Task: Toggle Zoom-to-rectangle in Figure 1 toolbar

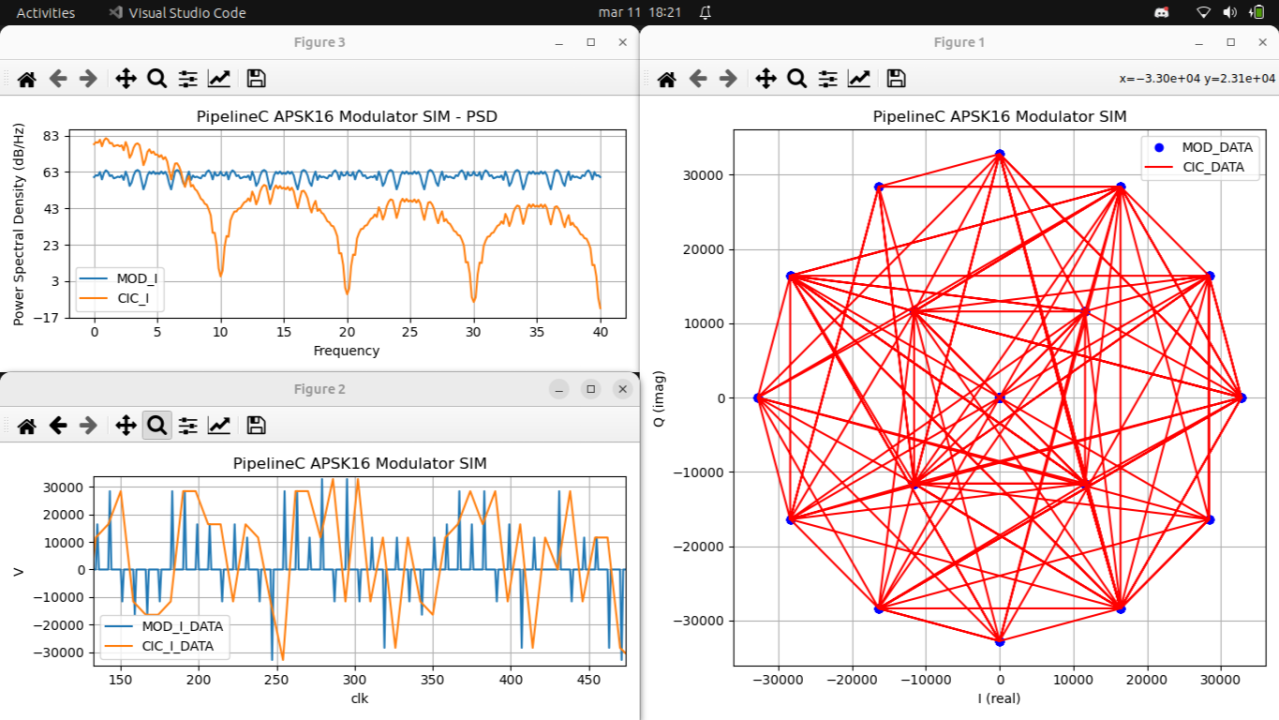Action: [x=796, y=79]
